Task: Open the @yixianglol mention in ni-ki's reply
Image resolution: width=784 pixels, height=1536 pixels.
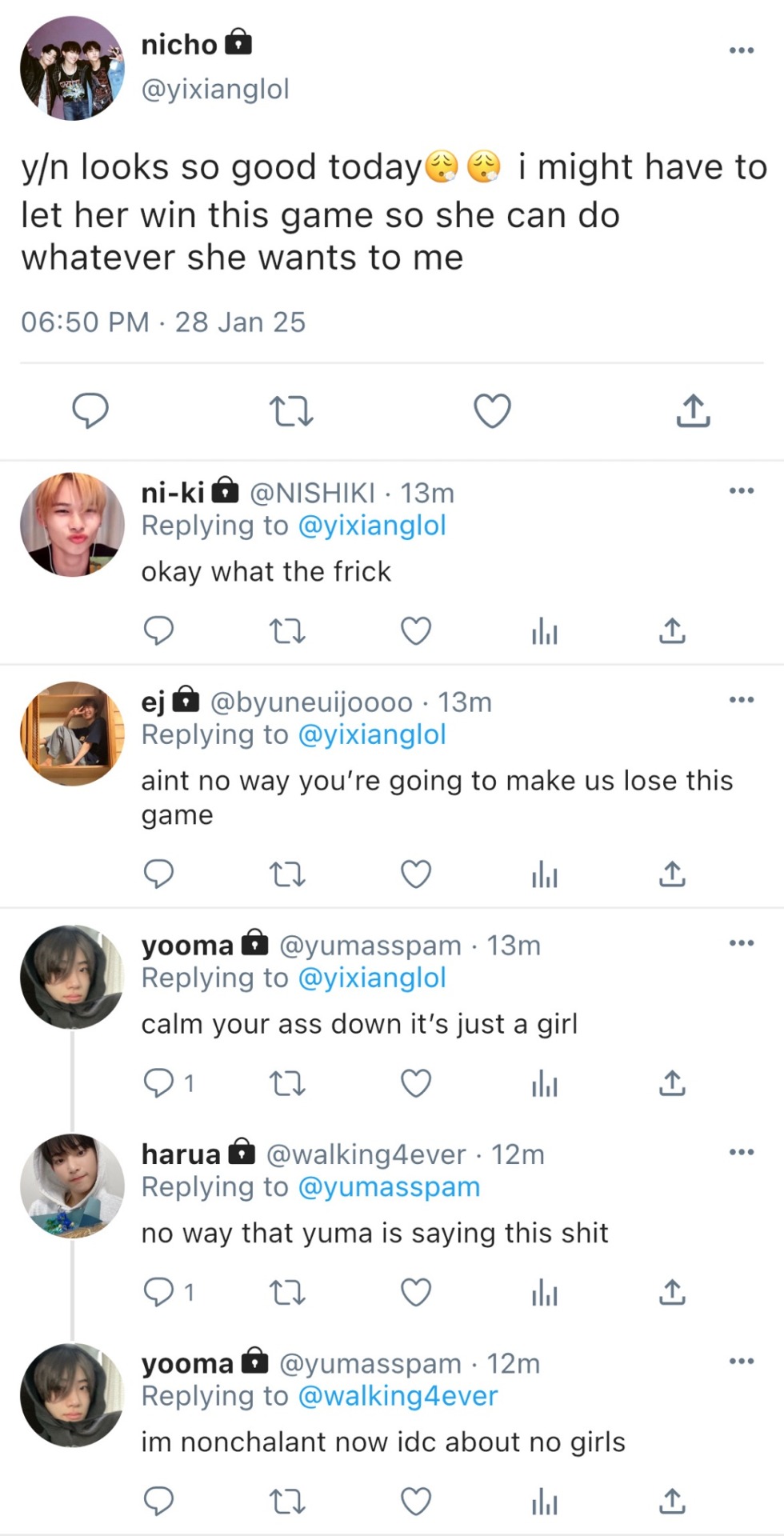Action: 372,526
